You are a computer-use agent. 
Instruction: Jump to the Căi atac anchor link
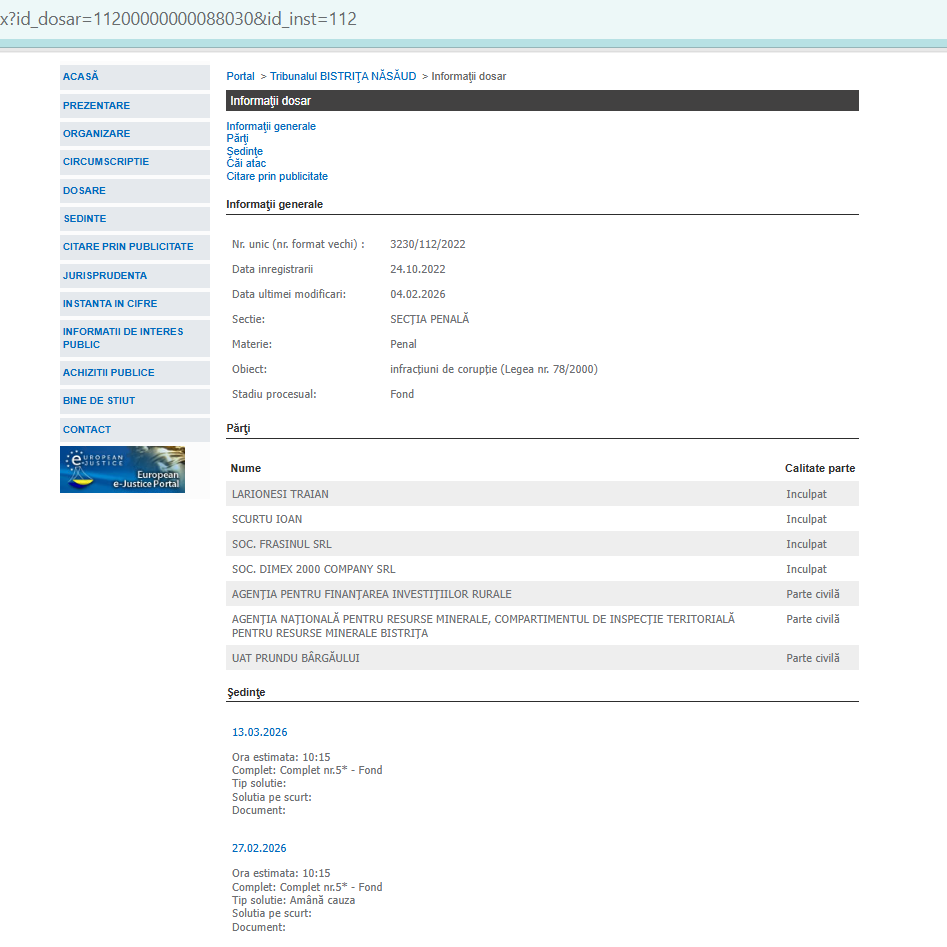tap(246, 163)
